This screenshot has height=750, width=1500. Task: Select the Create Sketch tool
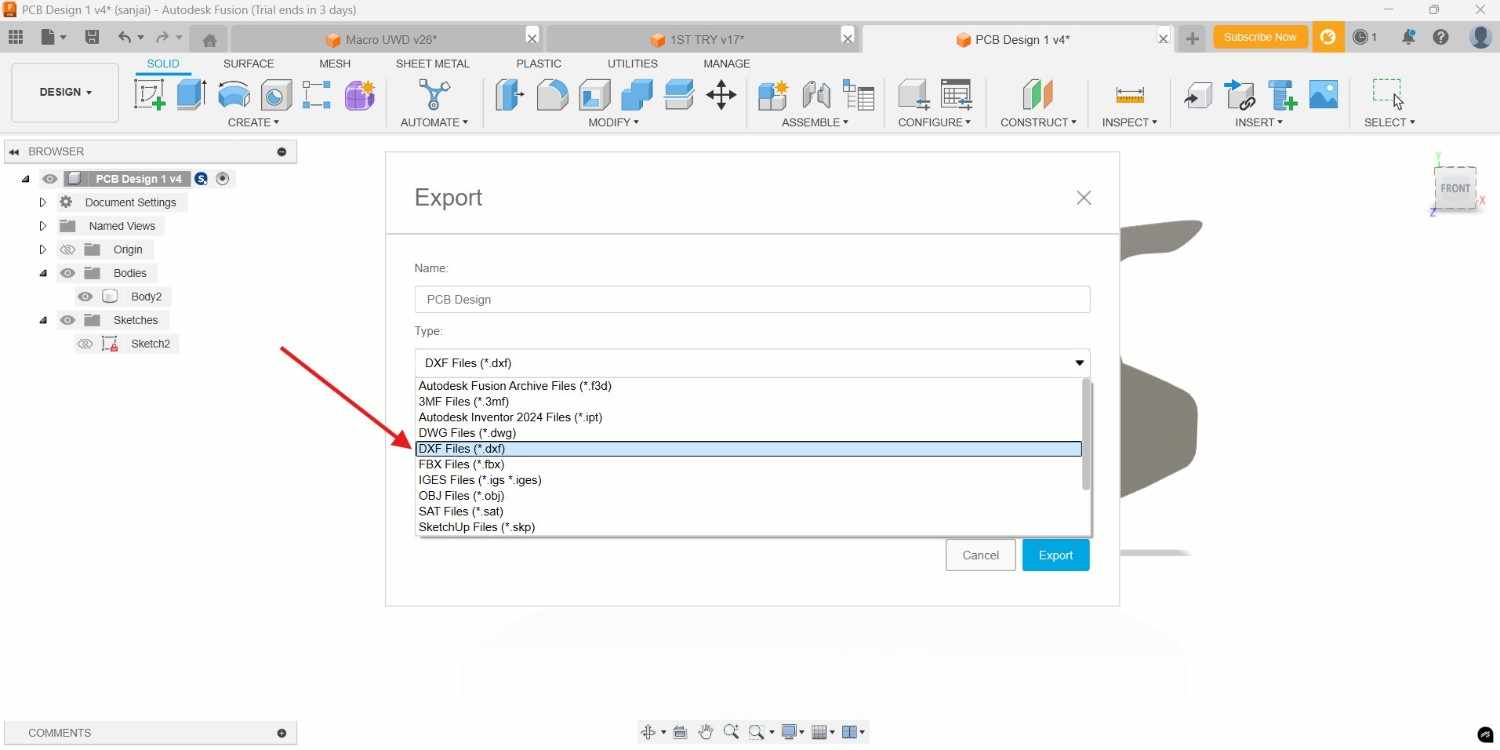[x=150, y=95]
